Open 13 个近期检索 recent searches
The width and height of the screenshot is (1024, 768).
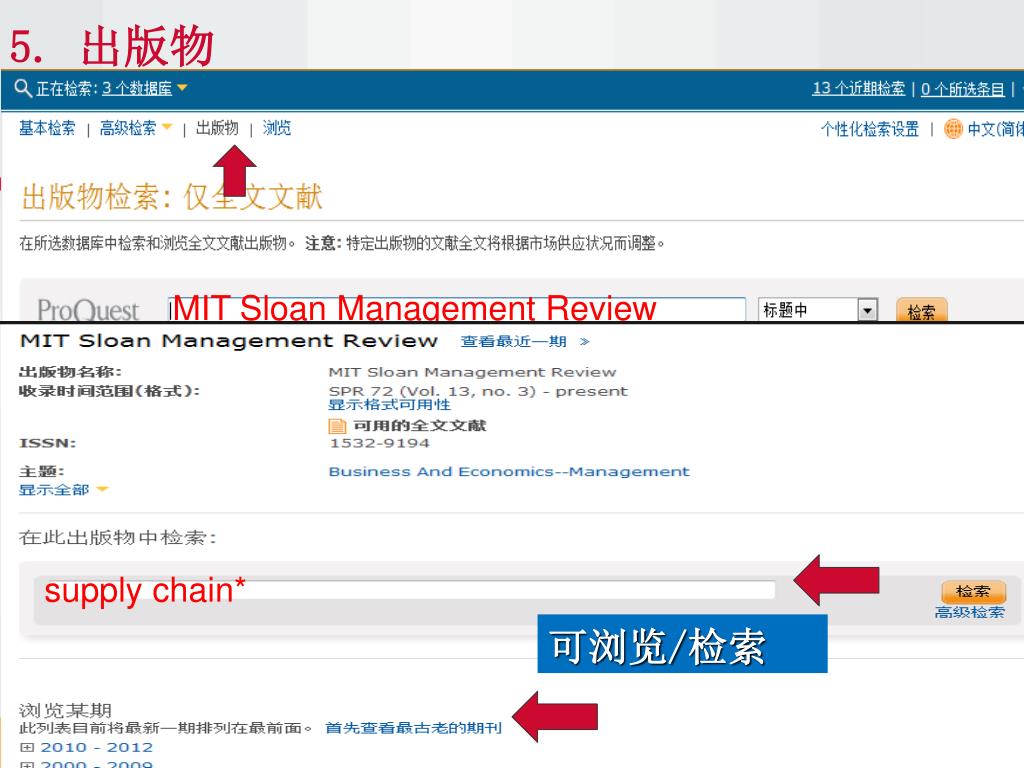tap(858, 89)
